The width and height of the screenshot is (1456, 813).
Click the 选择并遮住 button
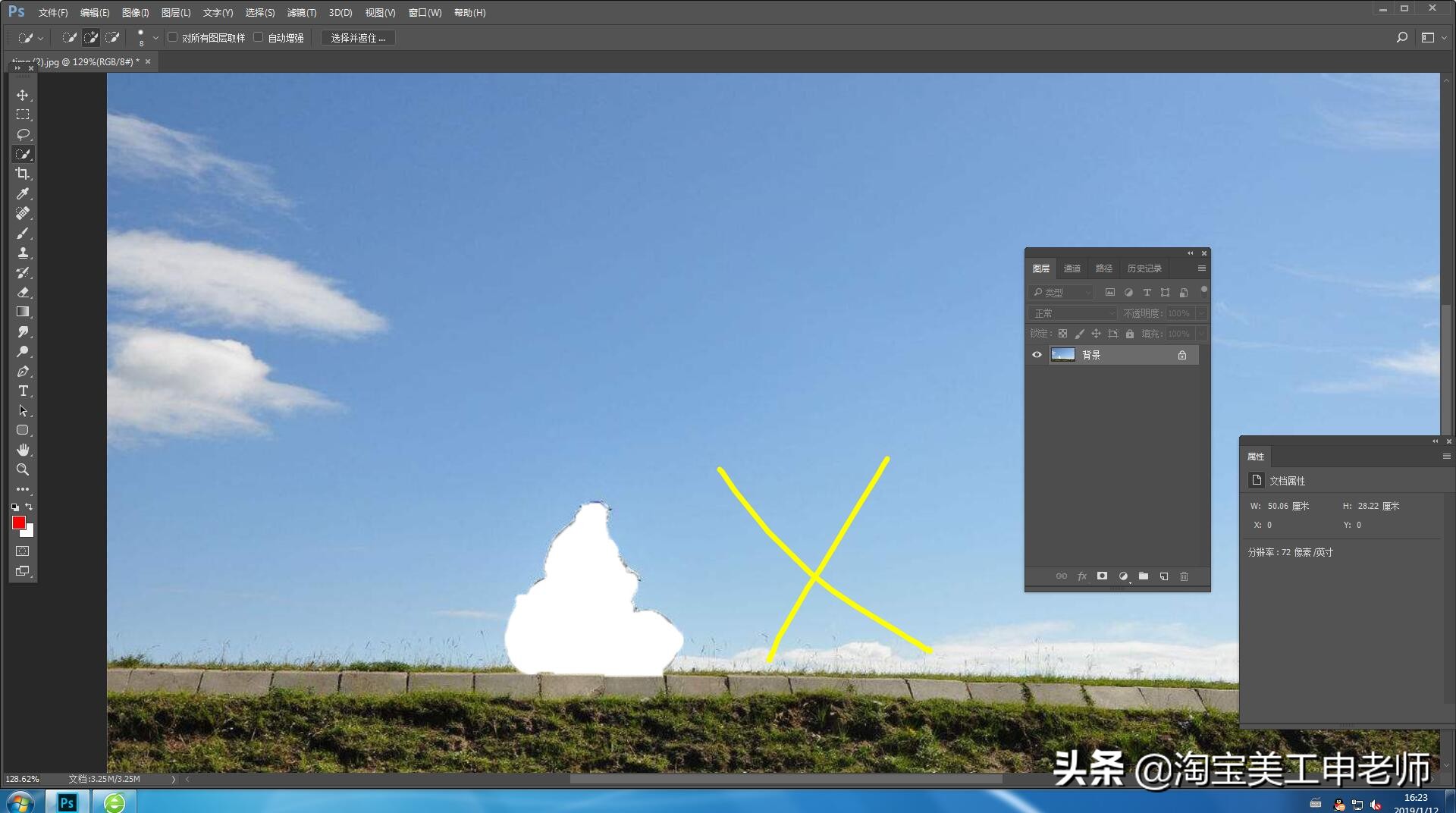tap(358, 38)
